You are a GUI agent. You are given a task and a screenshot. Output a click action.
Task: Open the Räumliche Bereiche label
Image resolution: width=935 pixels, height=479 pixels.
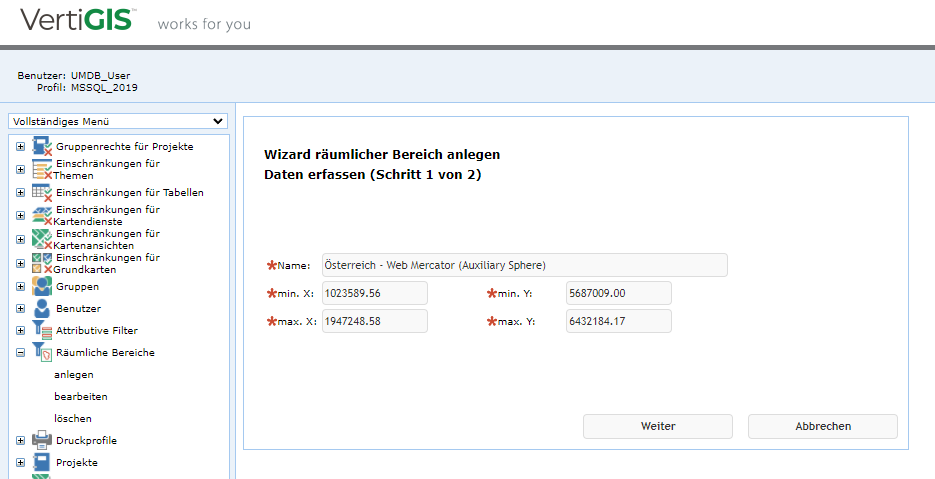106,353
